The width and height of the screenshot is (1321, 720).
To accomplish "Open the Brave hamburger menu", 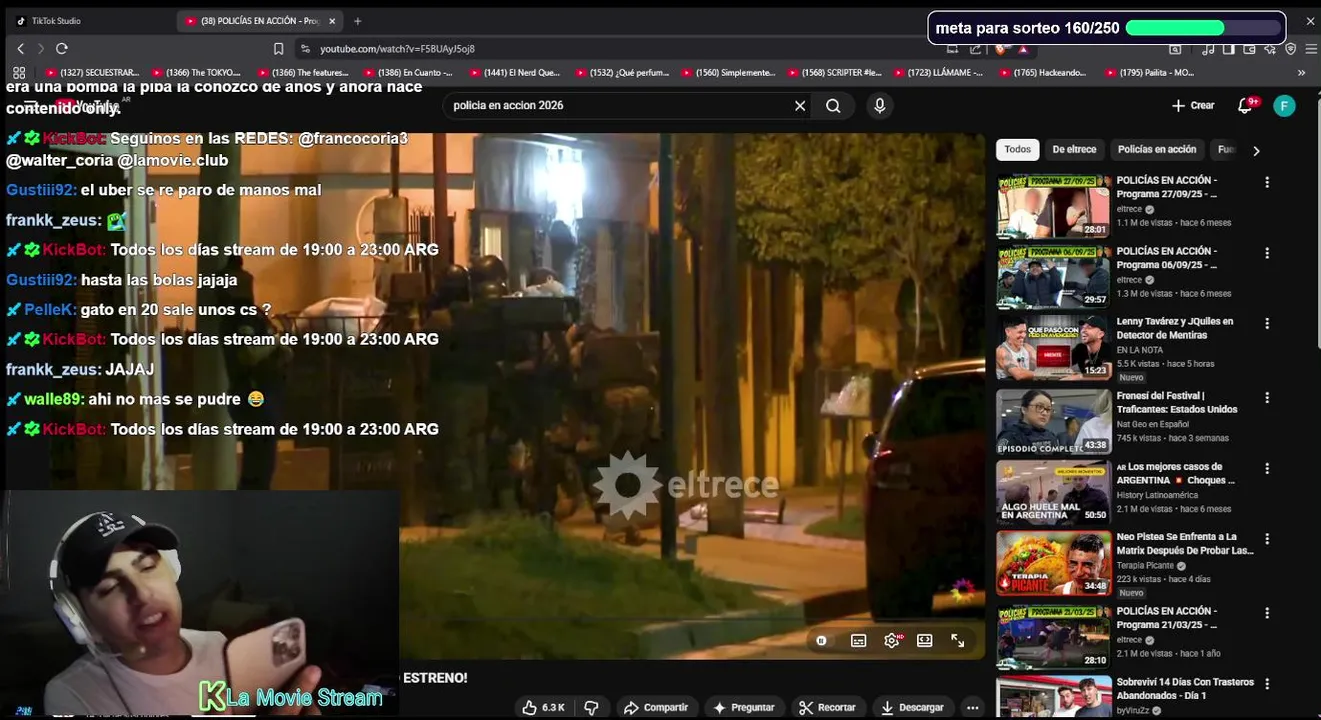I will 1311,49.
